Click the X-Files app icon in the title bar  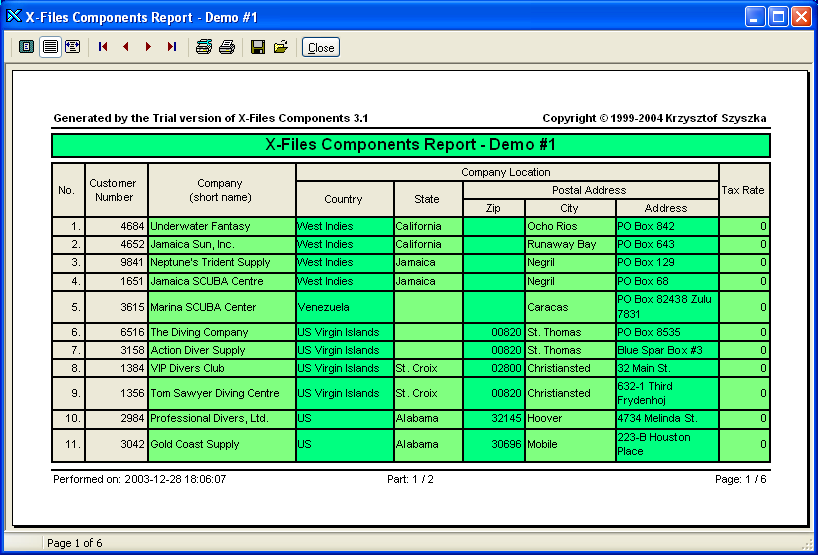point(14,16)
